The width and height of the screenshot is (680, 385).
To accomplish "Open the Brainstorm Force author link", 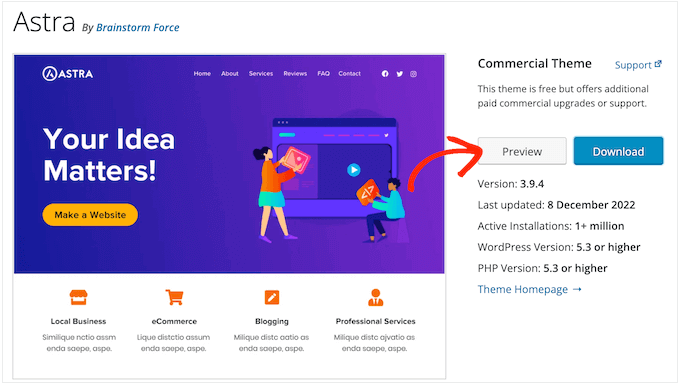I will [137, 27].
